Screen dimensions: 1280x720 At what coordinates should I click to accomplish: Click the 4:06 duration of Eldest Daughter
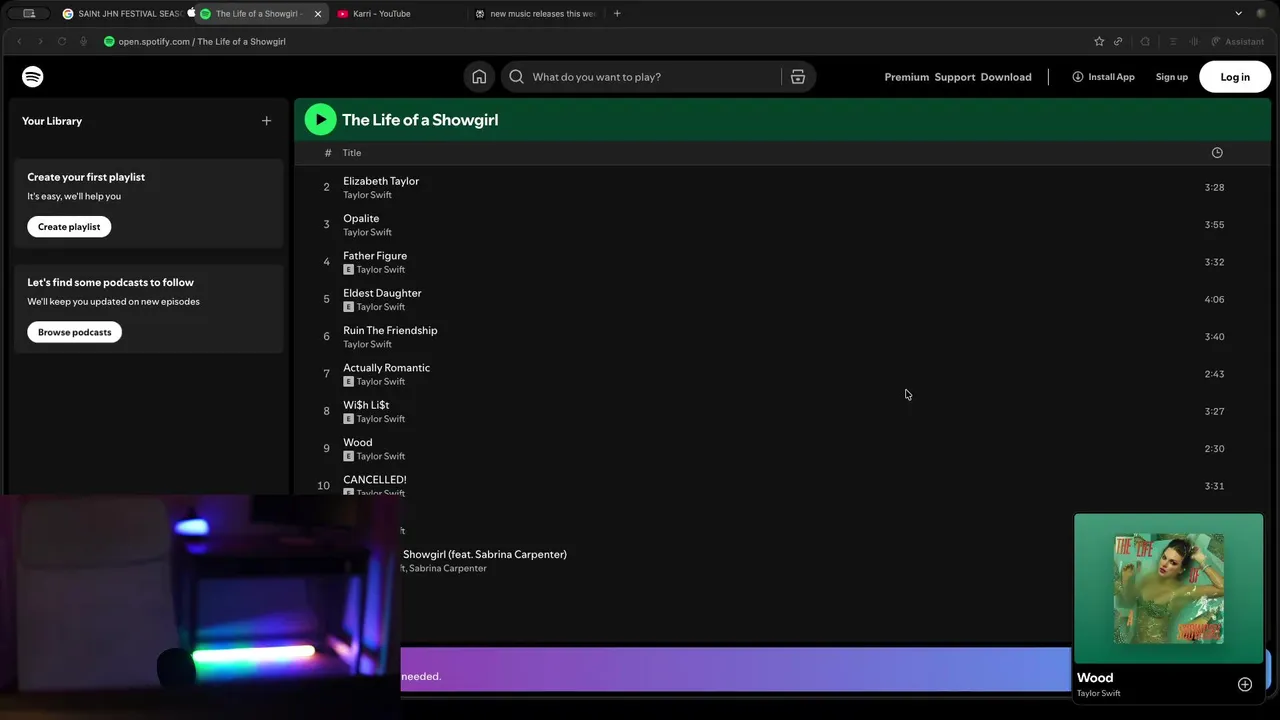point(1214,299)
